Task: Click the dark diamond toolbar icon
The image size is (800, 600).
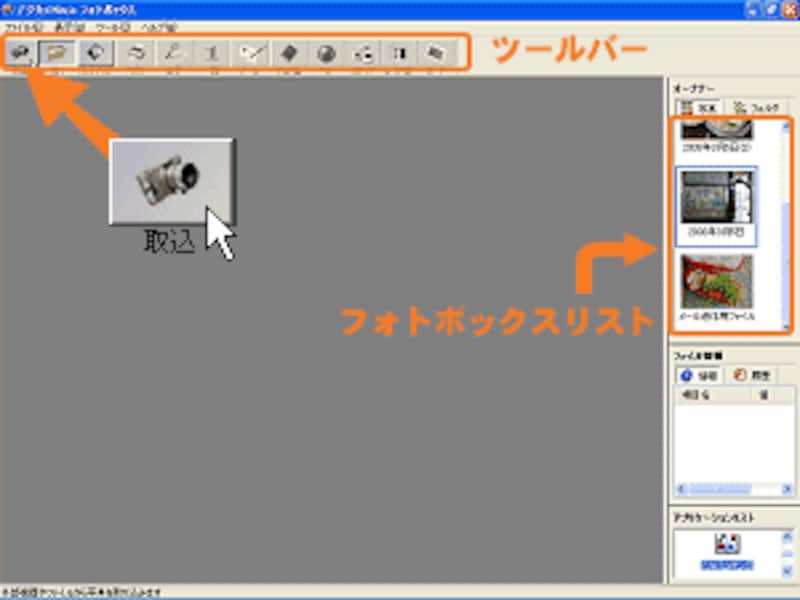Action: [x=289, y=53]
